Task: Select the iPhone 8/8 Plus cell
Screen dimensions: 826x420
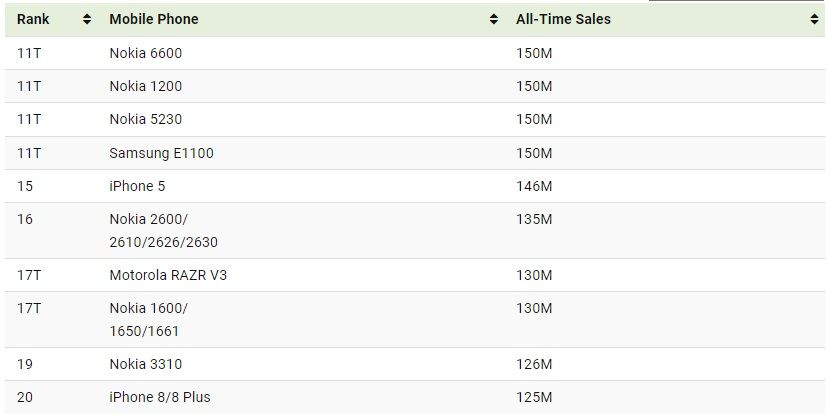Action: (x=160, y=397)
